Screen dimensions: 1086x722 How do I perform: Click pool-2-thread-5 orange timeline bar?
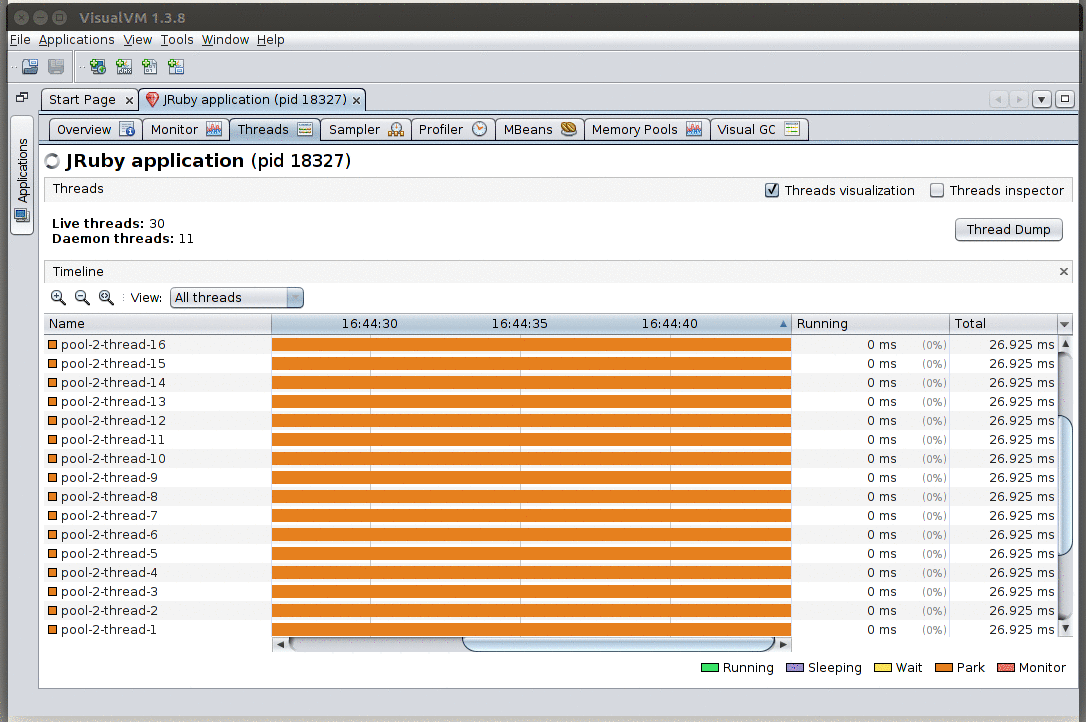click(x=531, y=554)
